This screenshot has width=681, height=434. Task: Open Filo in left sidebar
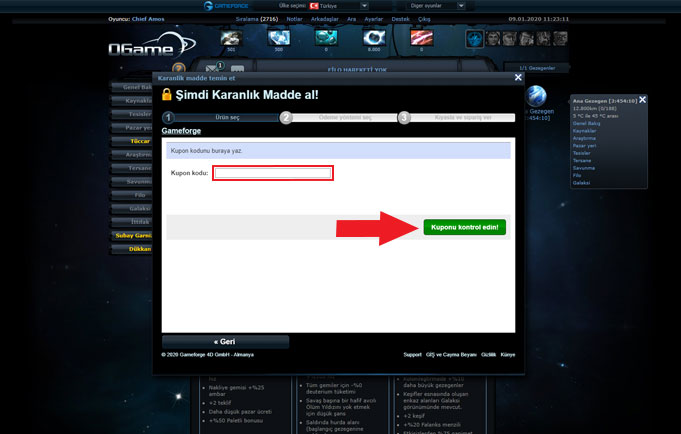(x=132, y=195)
